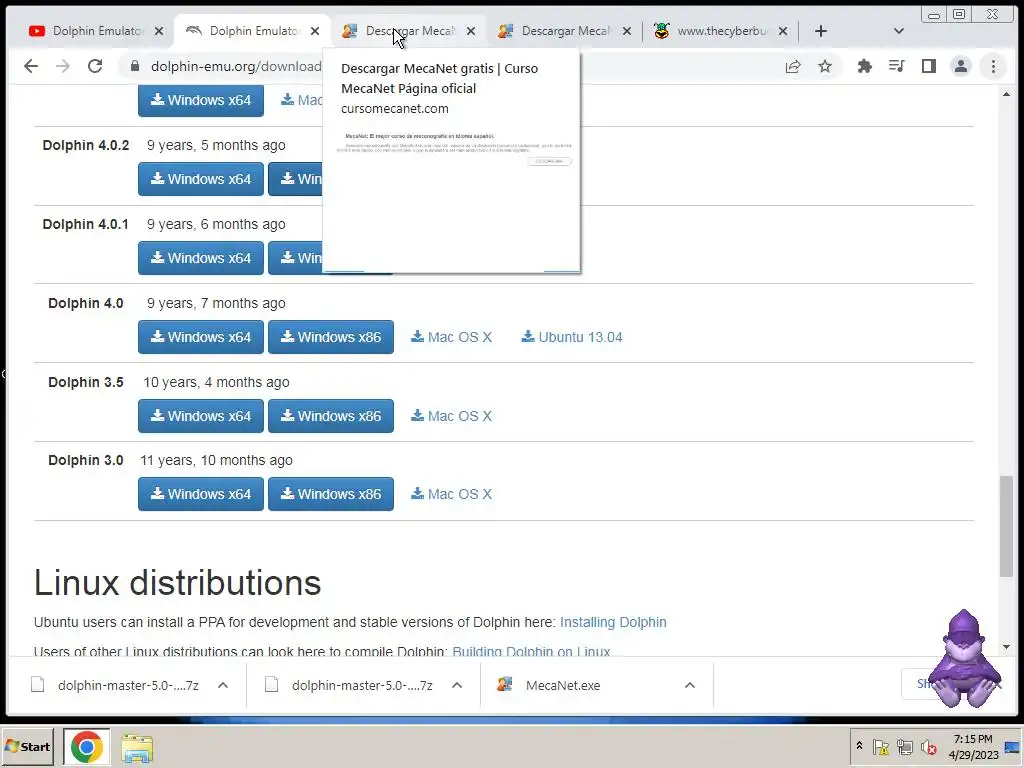Screen dimensions: 1024x768
Task: Download Dolphin 3.5 Windows x86
Action: 330,416
